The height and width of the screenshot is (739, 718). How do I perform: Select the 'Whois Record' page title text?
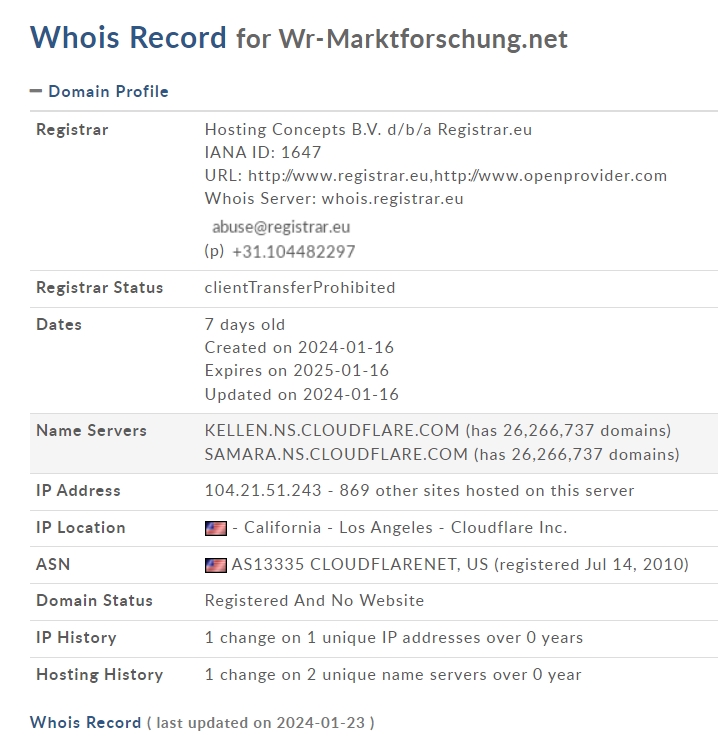pos(128,37)
